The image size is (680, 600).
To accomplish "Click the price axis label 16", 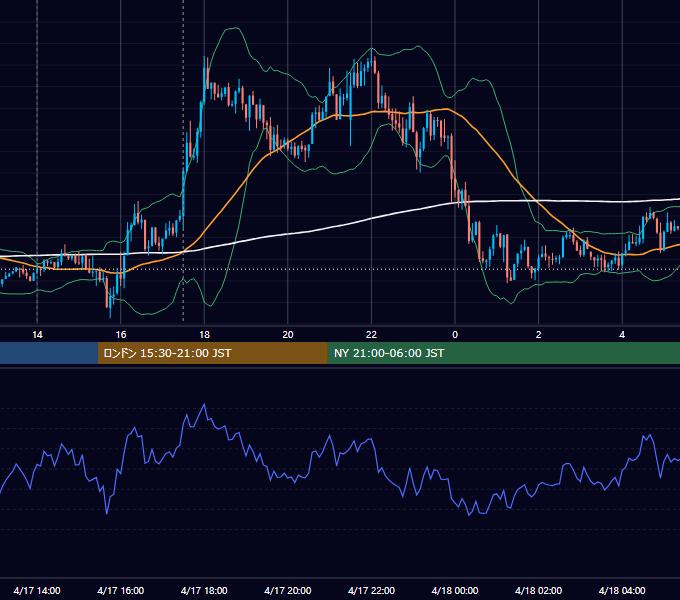I will pos(121,335).
